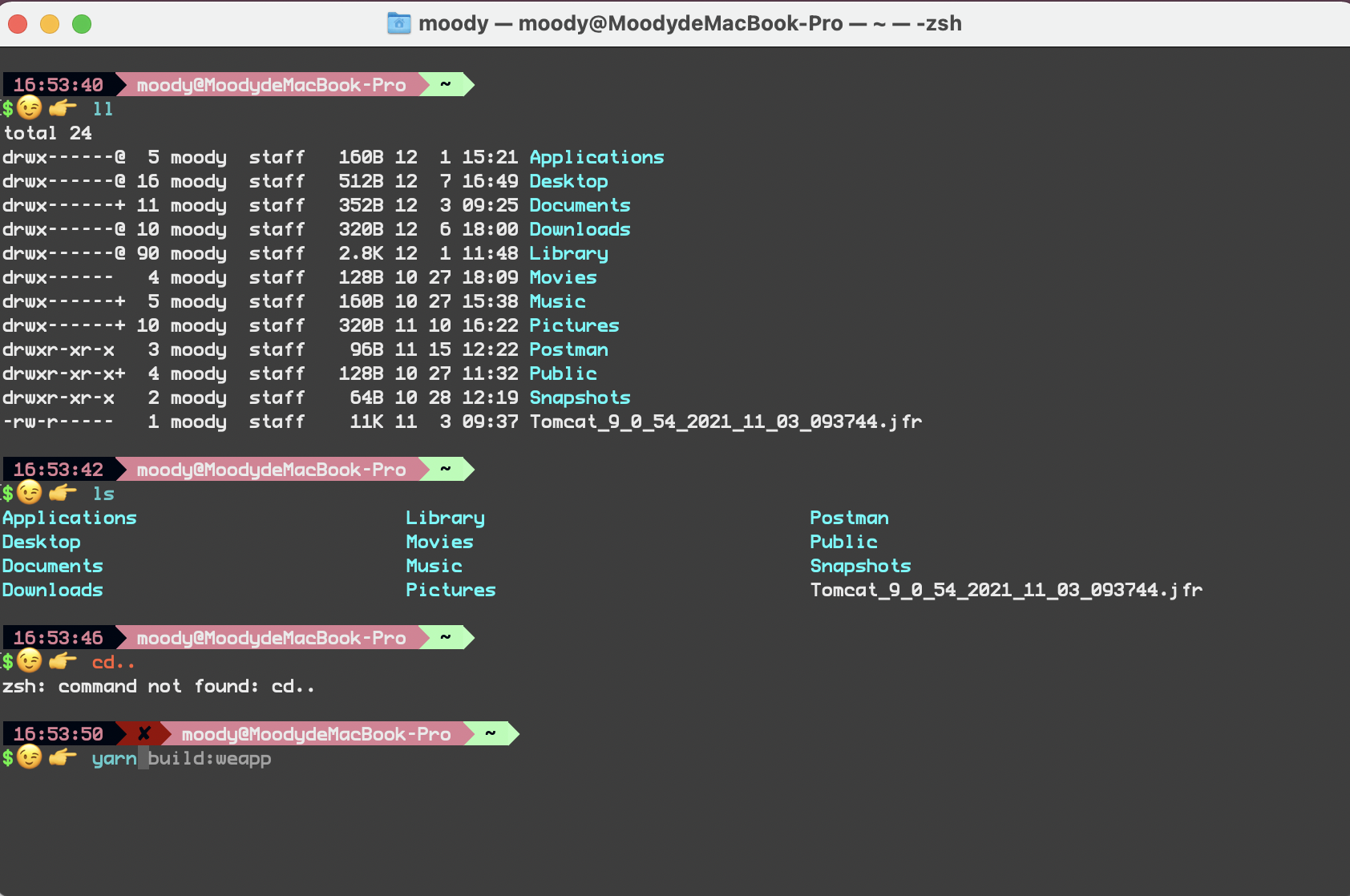Image resolution: width=1350 pixels, height=896 pixels.
Task: Click the 'command not found' error message
Action: [x=158, y=686]
